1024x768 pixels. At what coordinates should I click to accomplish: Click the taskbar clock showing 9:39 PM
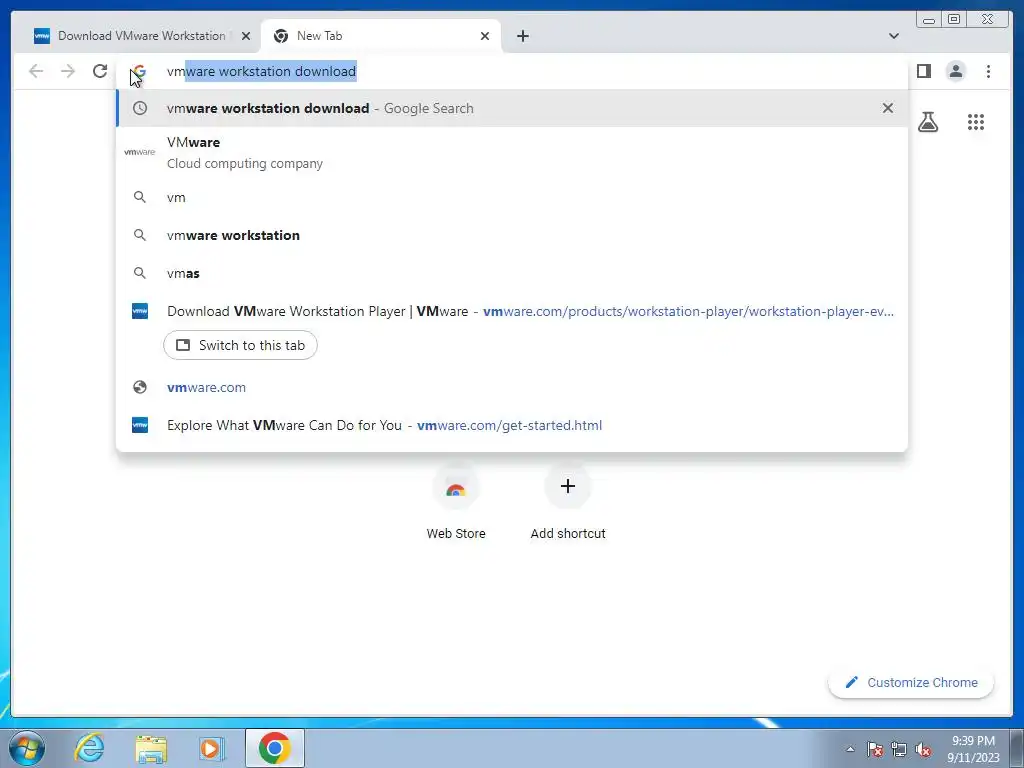click(x=973, y=749)
